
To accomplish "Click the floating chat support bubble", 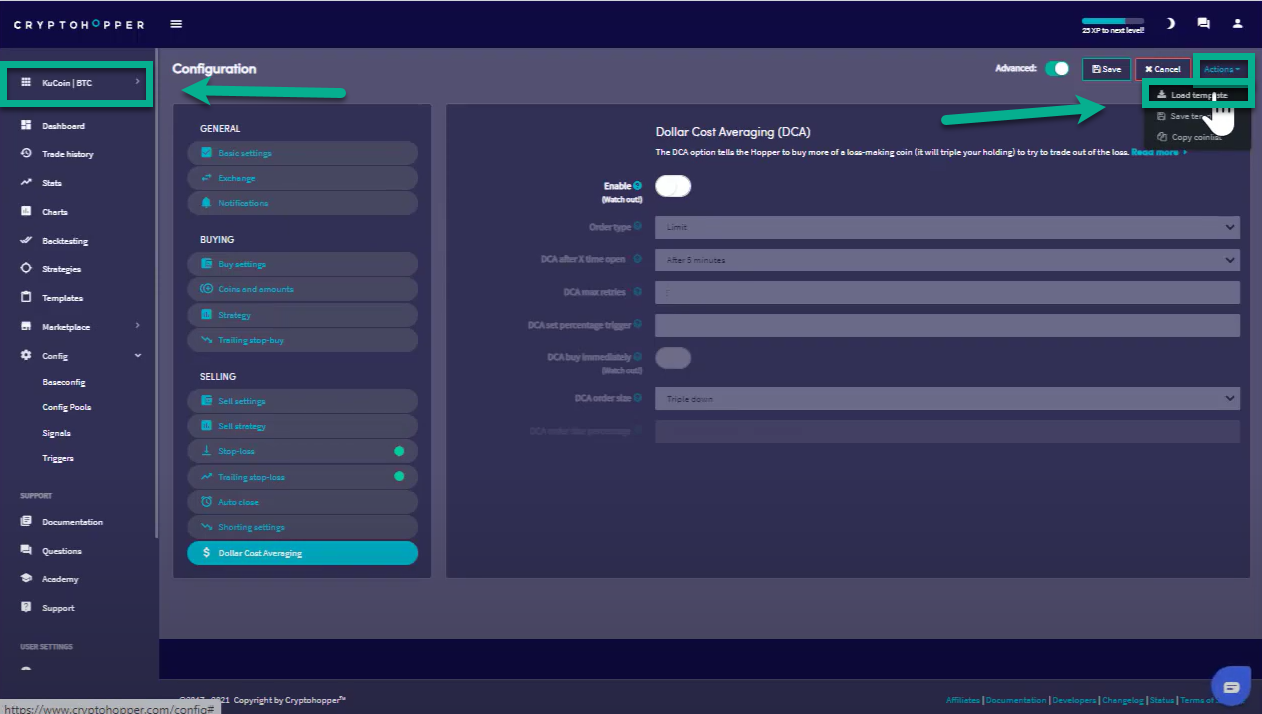I will [x=1231, y=686].
